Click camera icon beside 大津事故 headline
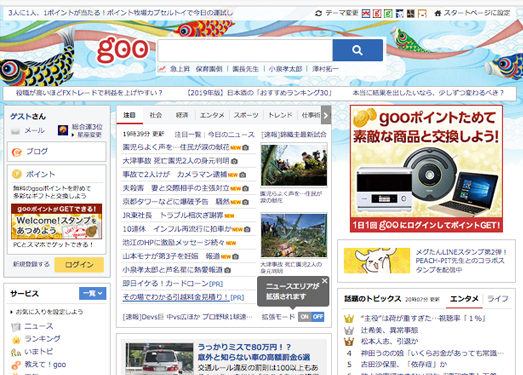The height and width of the screenshot is (375, 523). coord(234,161)
